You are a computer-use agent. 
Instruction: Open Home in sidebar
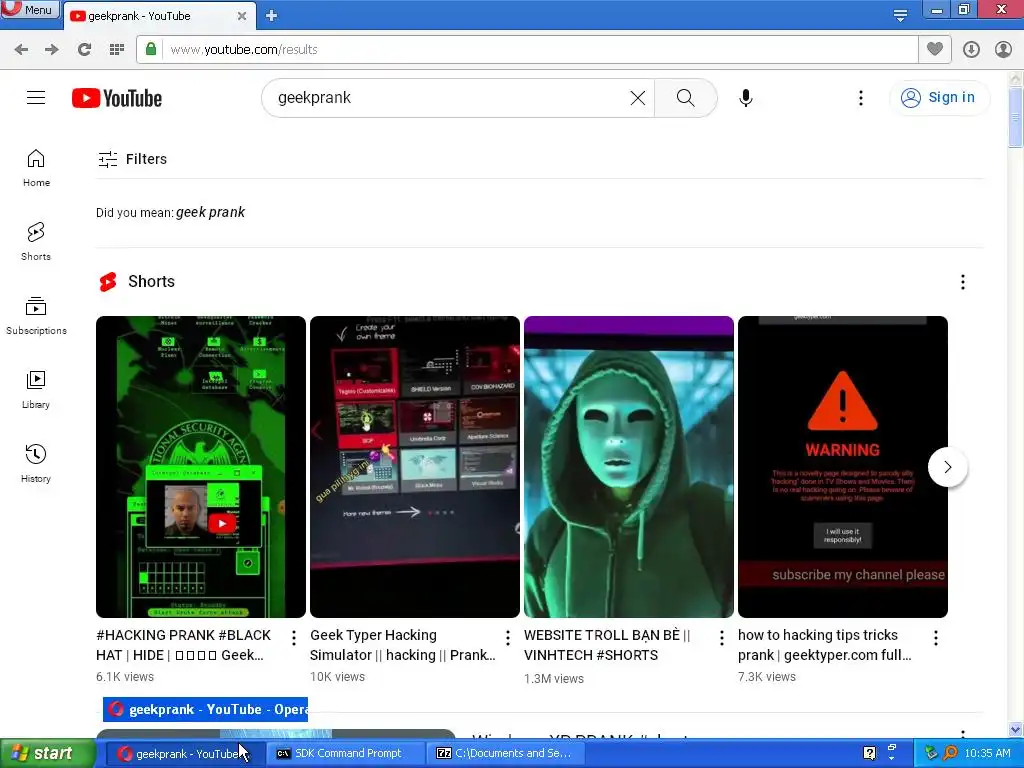tap(36, 168)
